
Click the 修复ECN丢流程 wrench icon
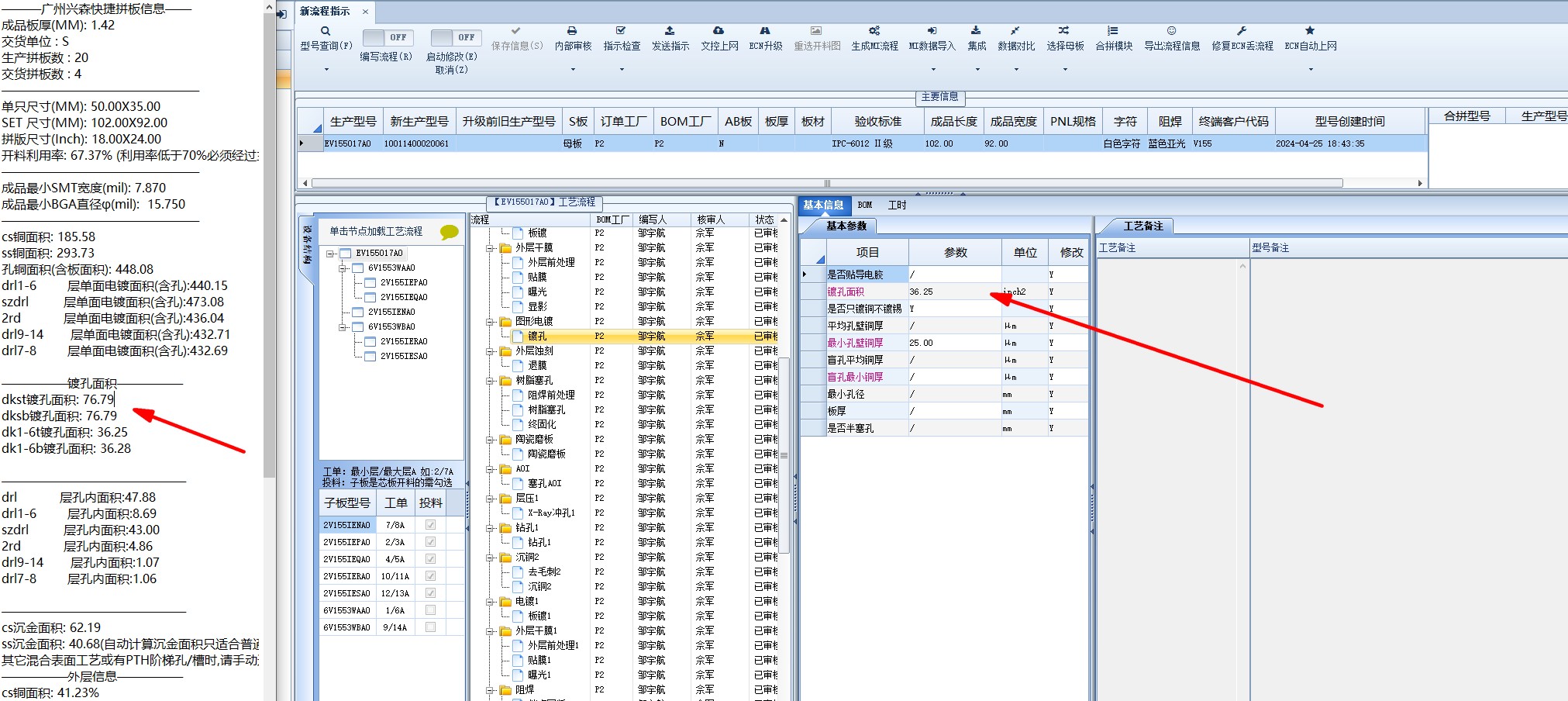[x=1242, y=31]
